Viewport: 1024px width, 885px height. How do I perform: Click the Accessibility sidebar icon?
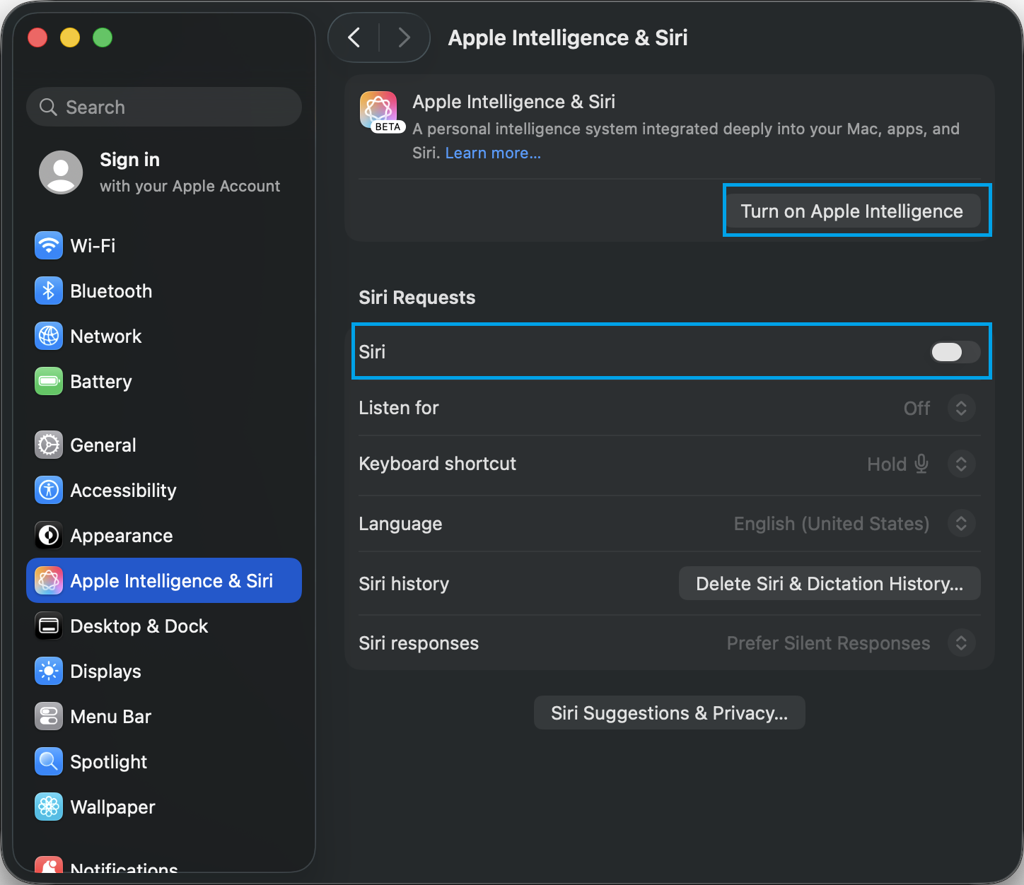coord(48,490)
